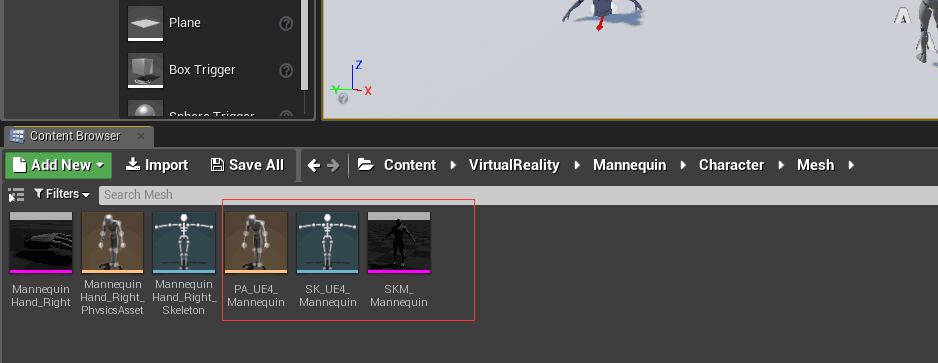Select the PA_UE4_Mannequin physics asset thumbnail
938x363 pixels.
tap(256, 243)
